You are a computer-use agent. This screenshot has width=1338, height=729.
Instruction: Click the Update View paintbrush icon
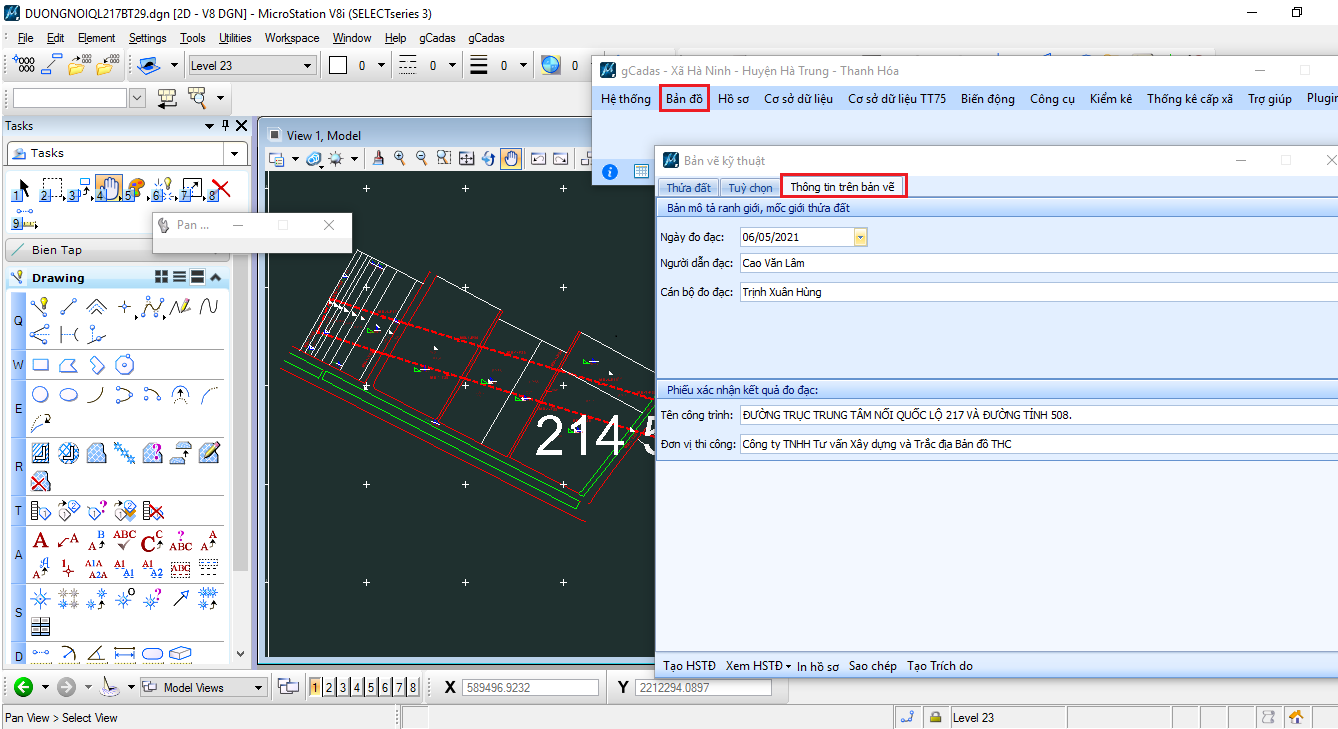click(378, 158)
